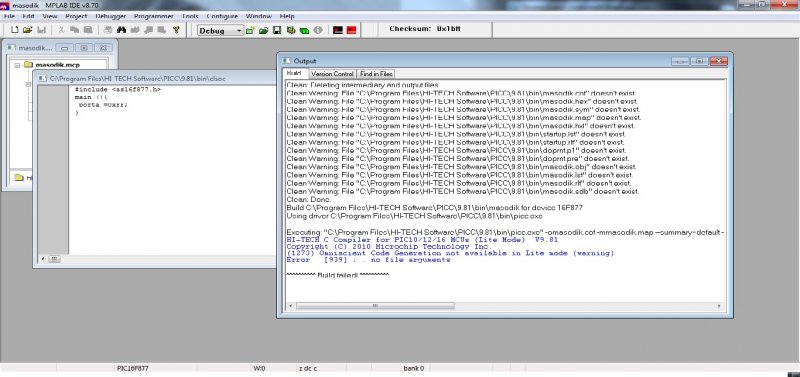The height and width of the screenshot is (377, 800).
Task: Click PIC16F877 in the status bar
Action: [133, 368]
